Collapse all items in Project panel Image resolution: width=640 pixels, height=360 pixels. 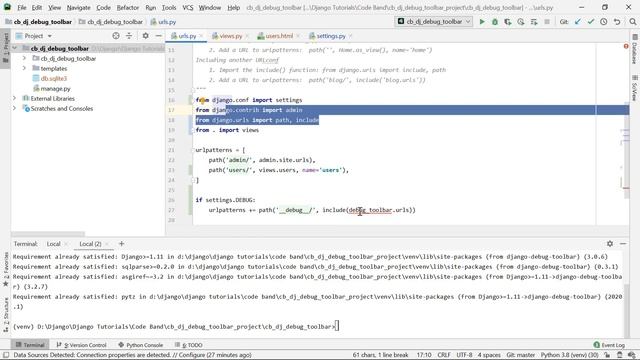[129, 36]
